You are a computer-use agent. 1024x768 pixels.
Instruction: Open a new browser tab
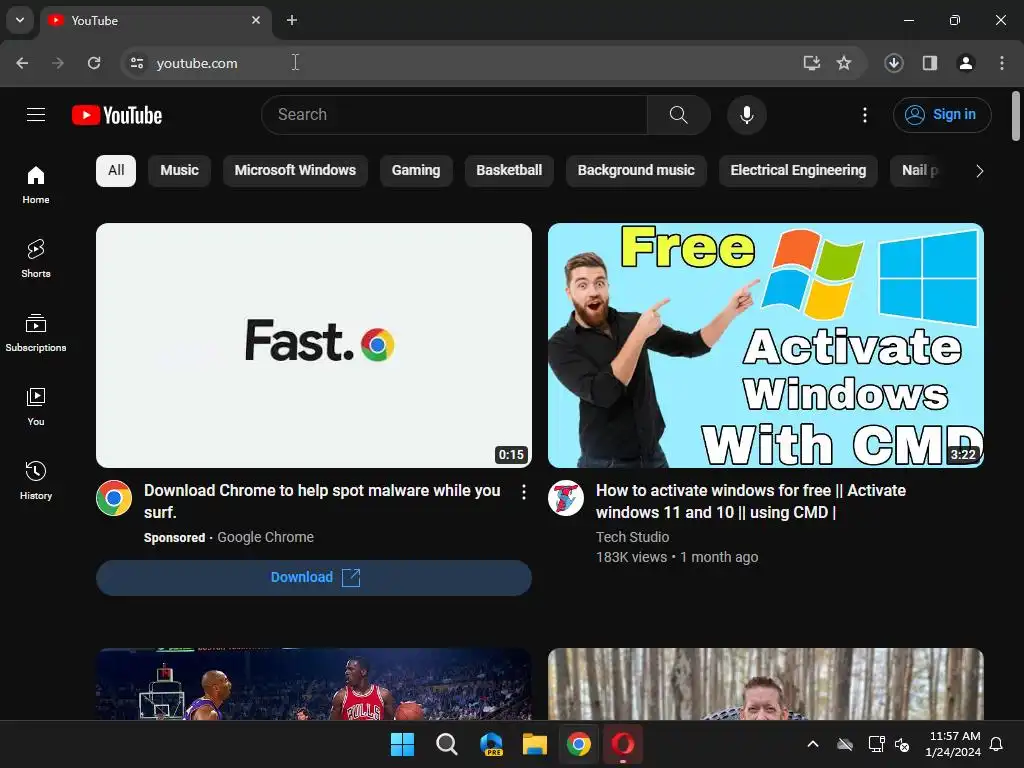(292, 20)
